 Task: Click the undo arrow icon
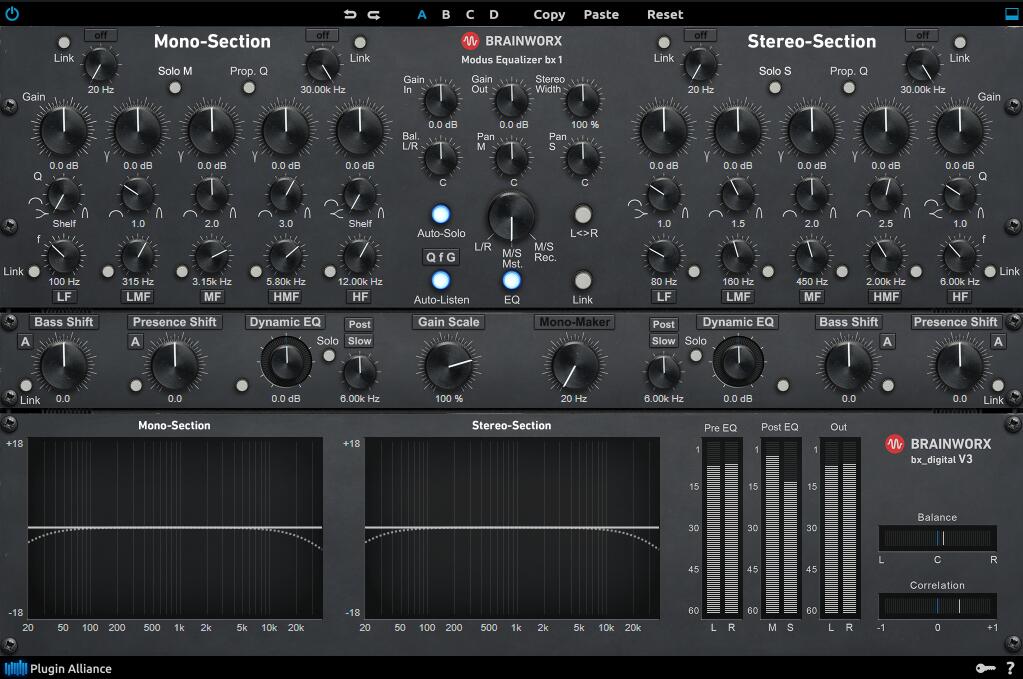[x=350, y=15]
